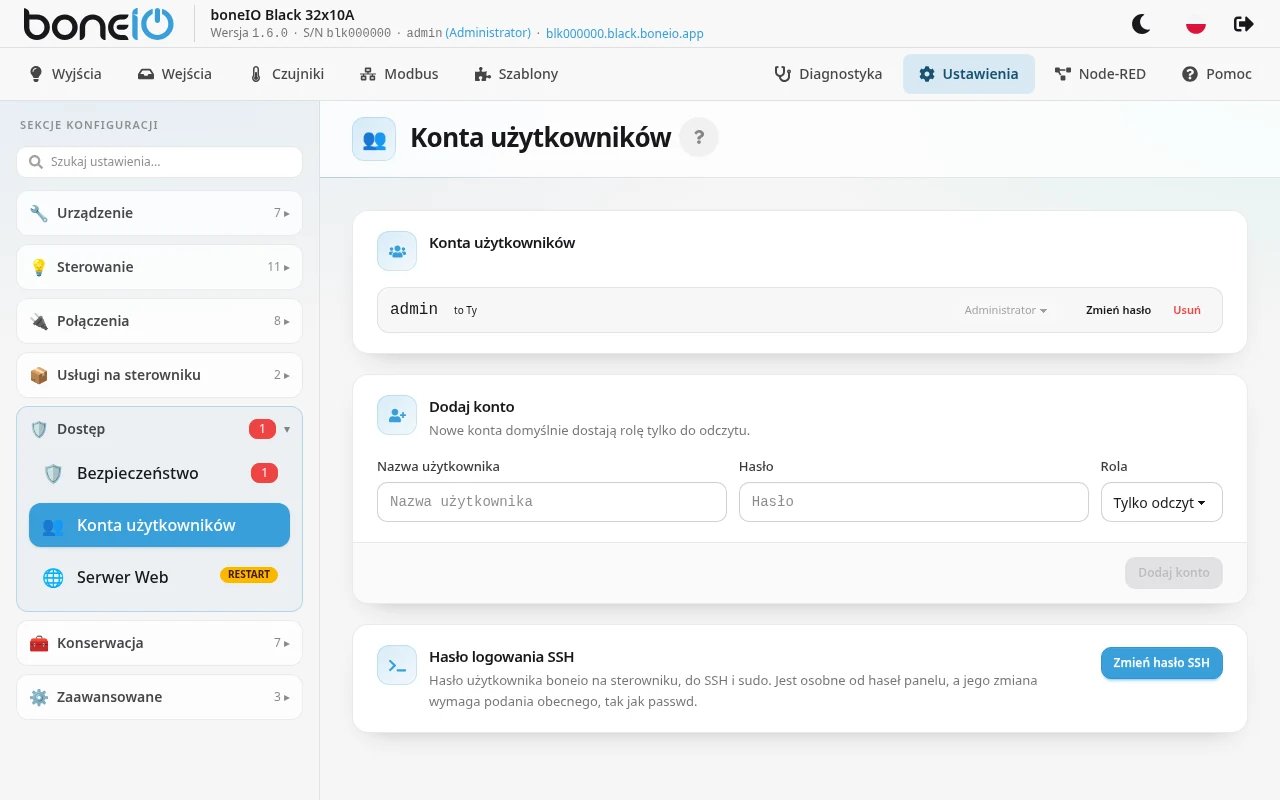
Task: Expand the Sterowanie section
Action: [x=159, y=267]
